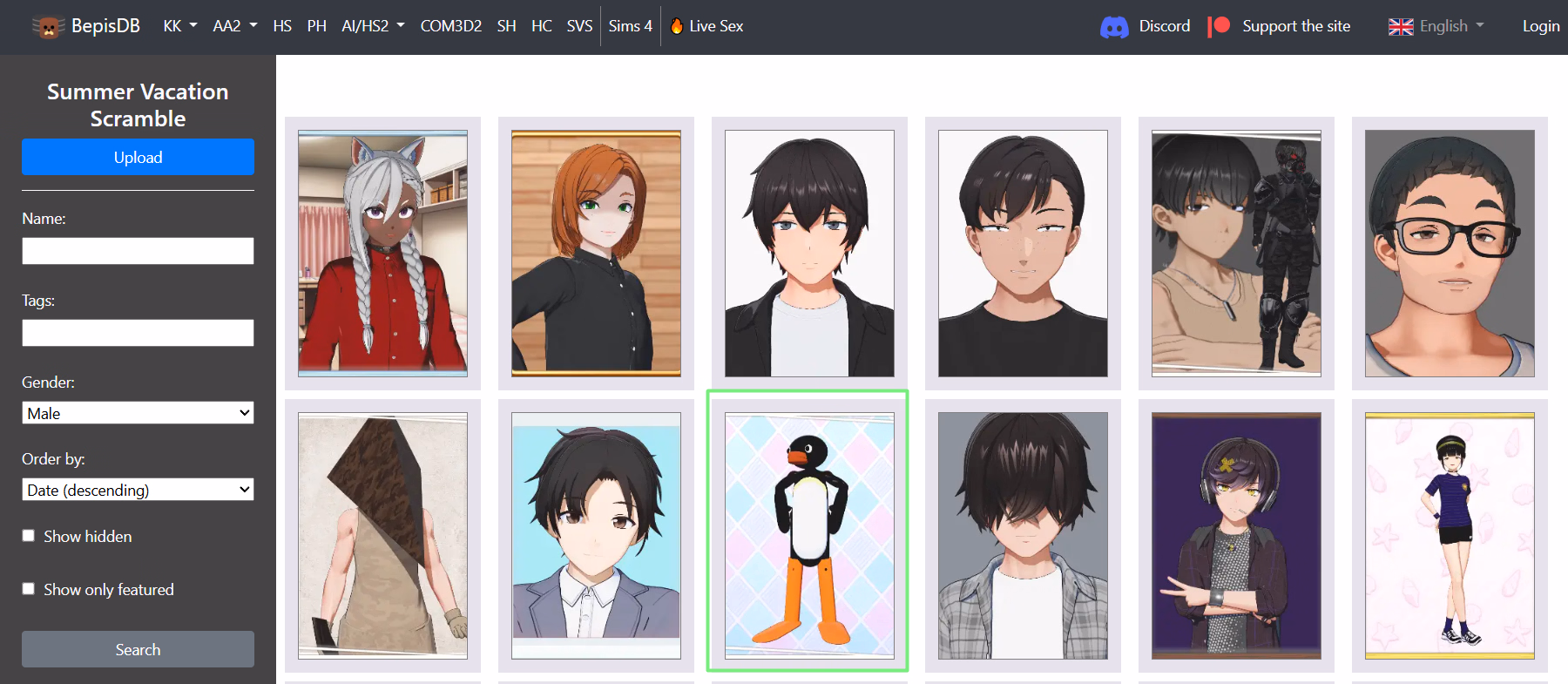1568x684 pixels.
Task: Expand the AA2 menu
Action: point(234,26)
